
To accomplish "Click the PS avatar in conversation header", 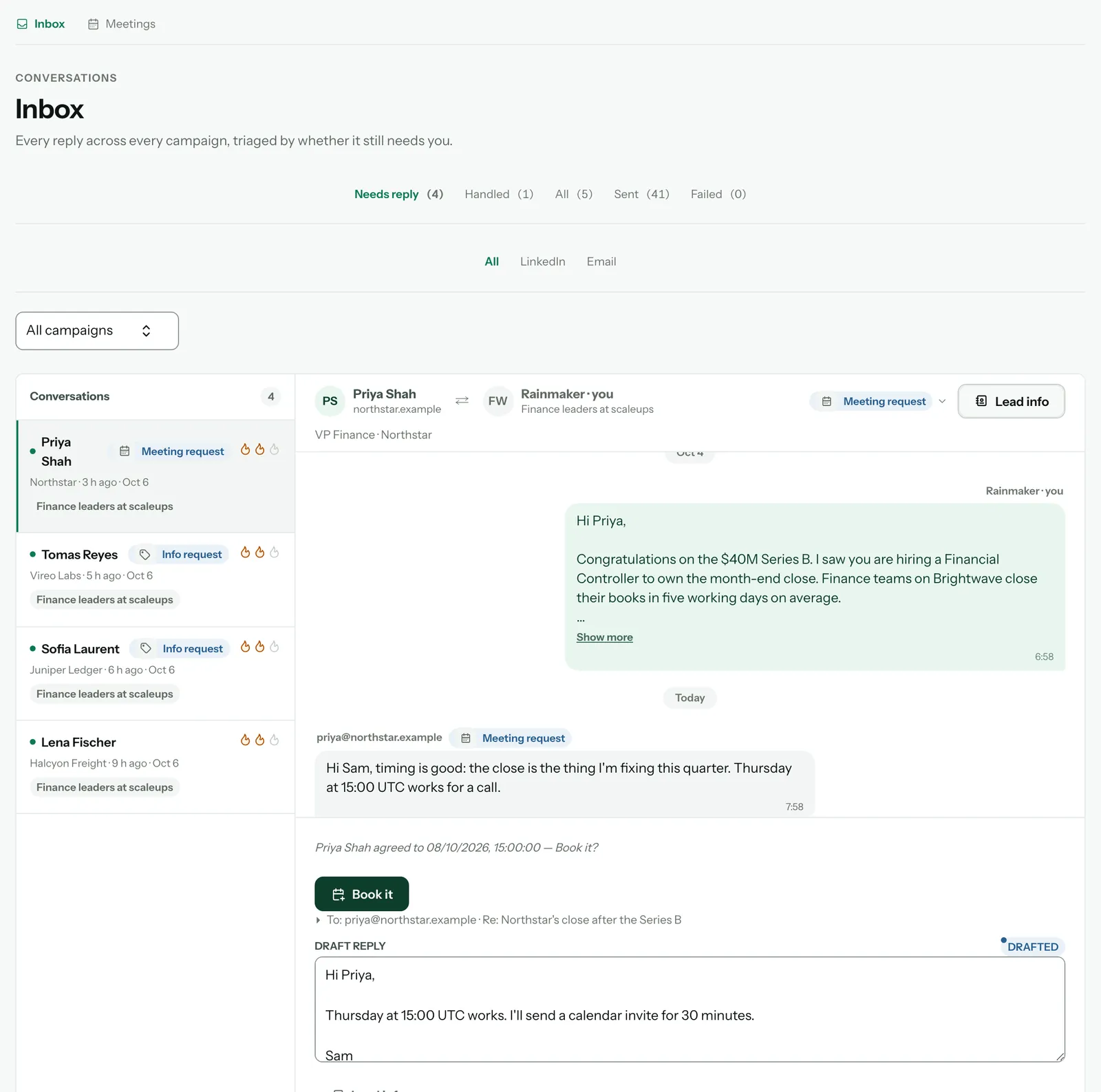I will pyautogui.click(x=330, y=401).
